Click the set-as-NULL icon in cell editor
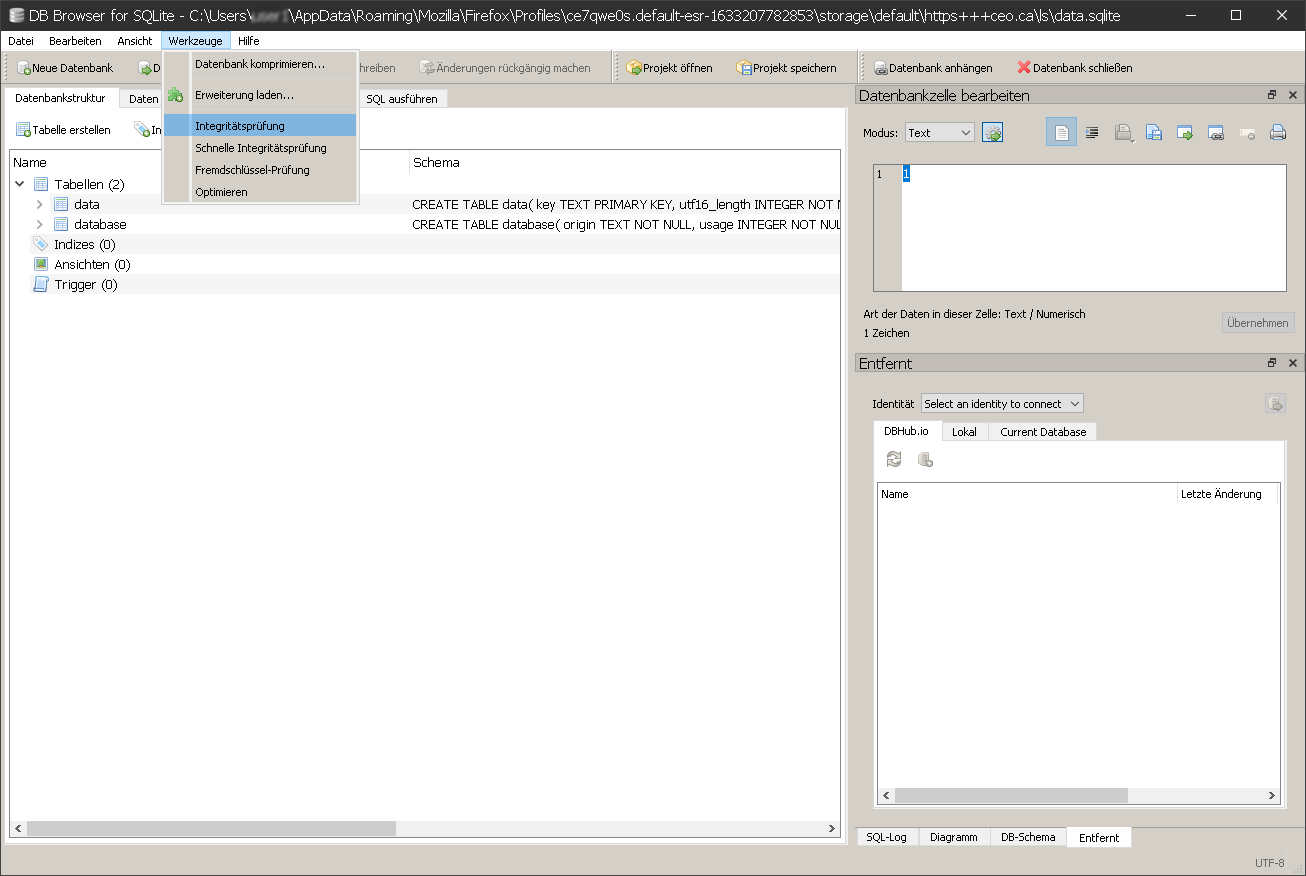 tap(1247, 132)
